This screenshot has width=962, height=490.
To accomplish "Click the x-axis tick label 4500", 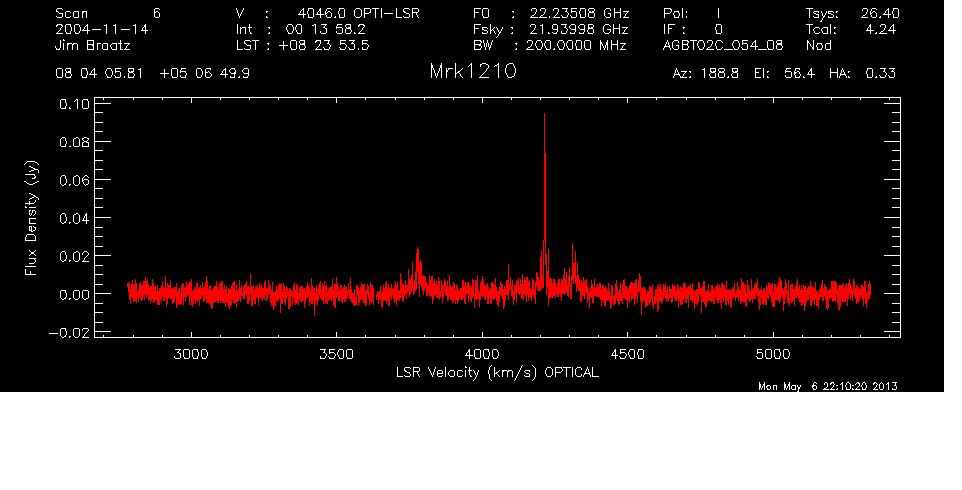I will click(x=627, y=354).
